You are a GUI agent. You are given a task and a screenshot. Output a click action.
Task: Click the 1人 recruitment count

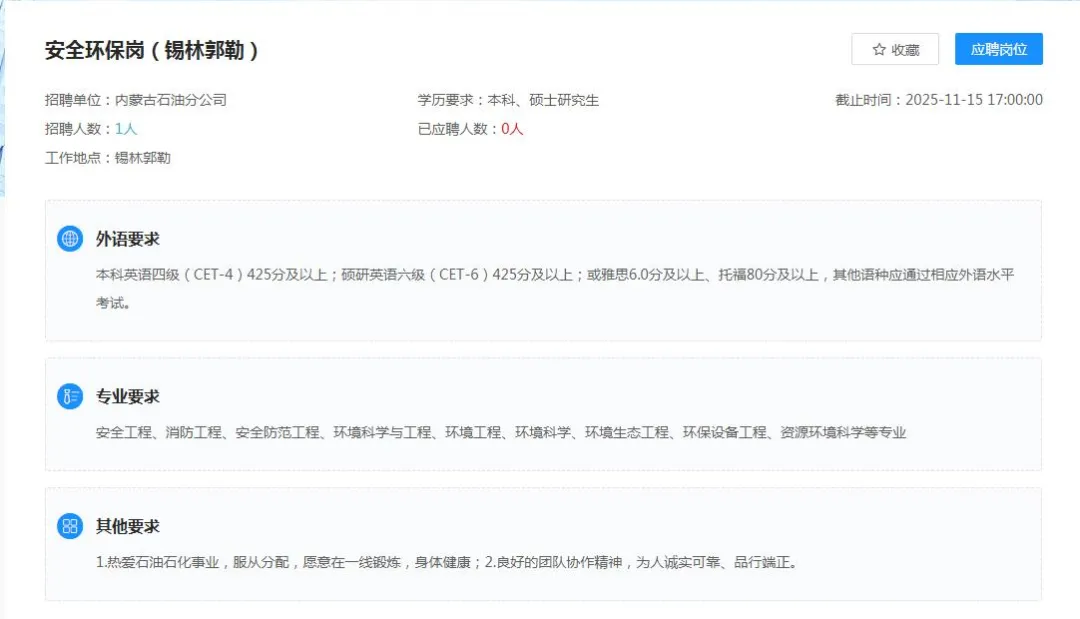click(126, 129)
